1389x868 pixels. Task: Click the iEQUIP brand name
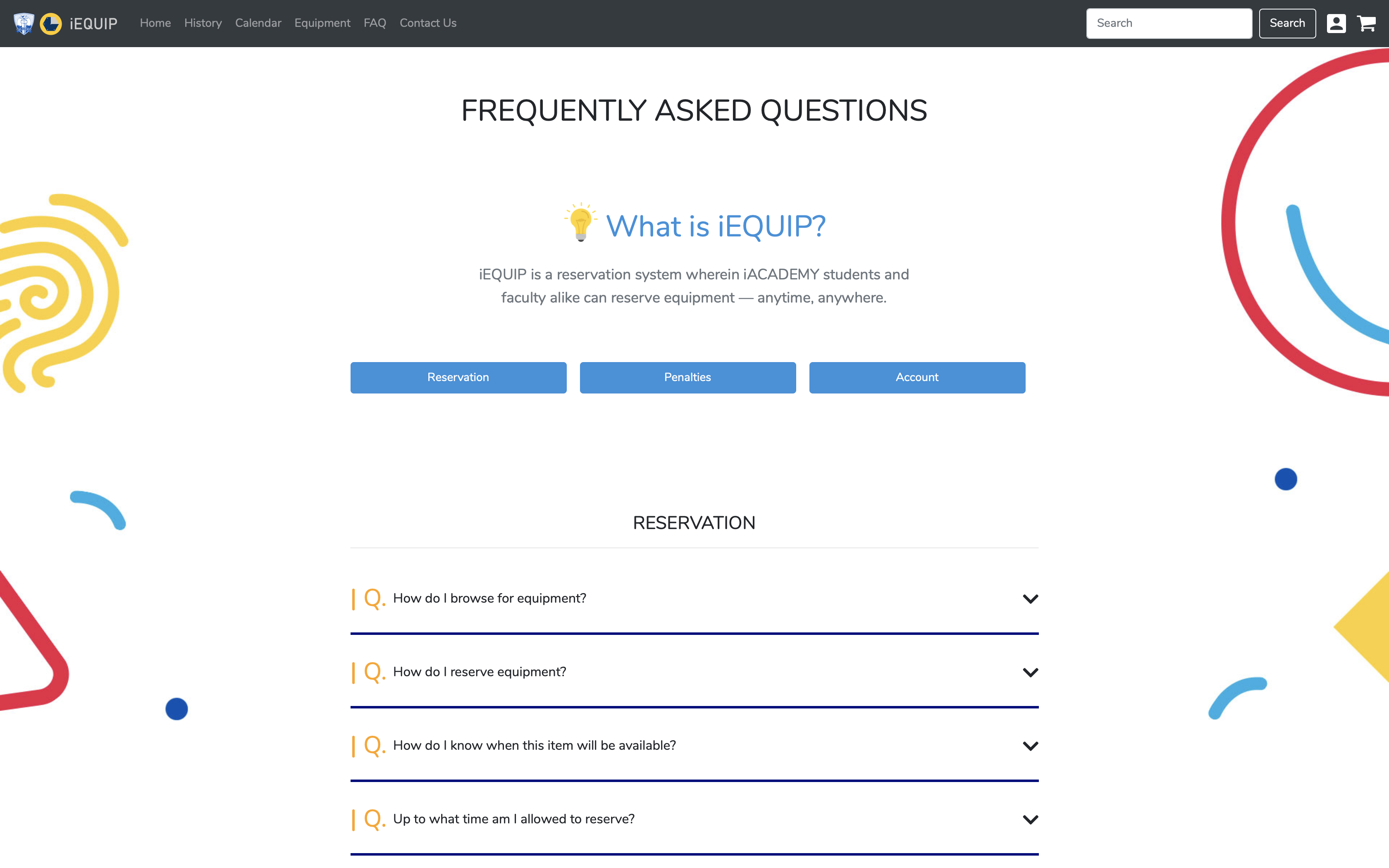(93, 24)
